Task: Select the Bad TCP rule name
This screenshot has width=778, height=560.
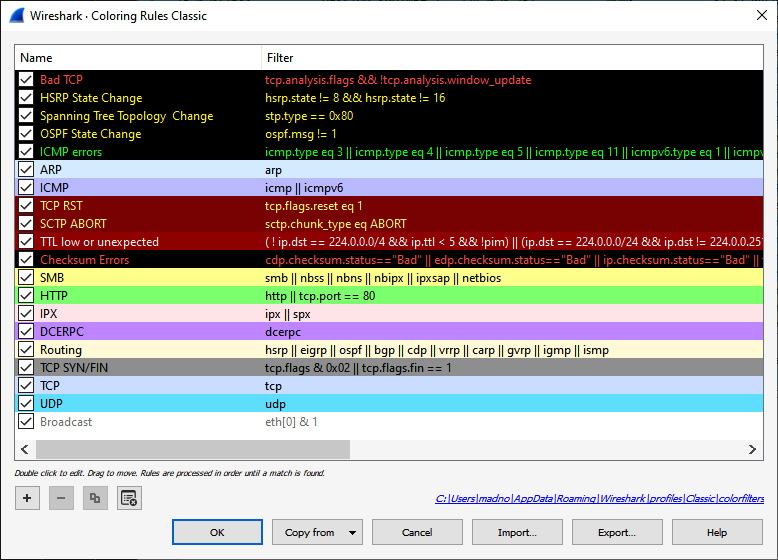Action: click(x=62, y=80)
